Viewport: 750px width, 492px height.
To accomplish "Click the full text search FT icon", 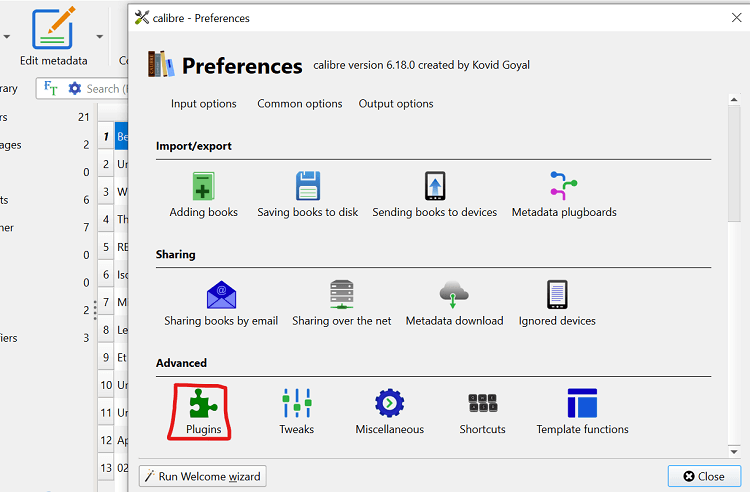I will click(x=51, y=88).
